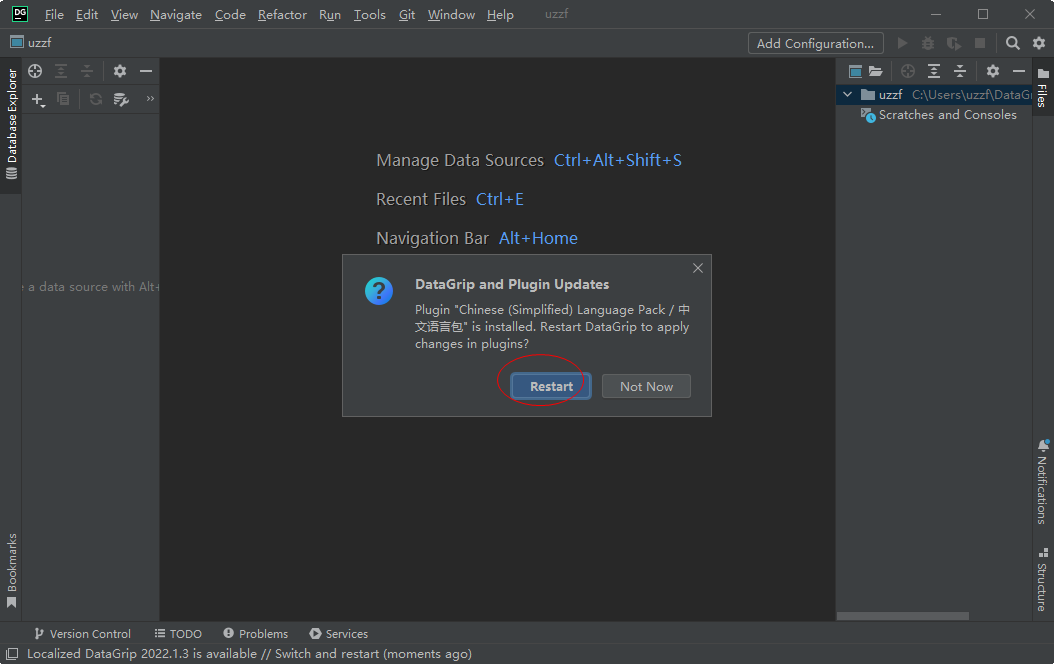Toggle the Database Explorer side tab
The image size is (1054, 664).
[11, 125]
